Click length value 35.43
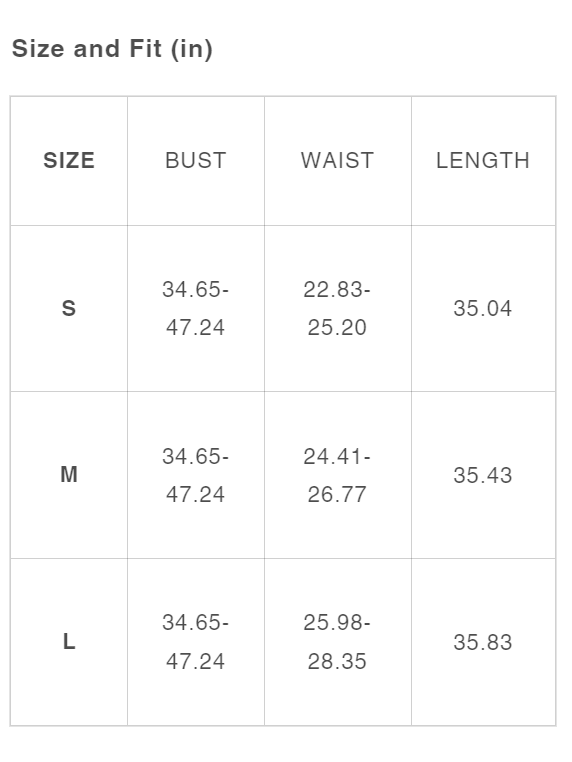The image size is (572, 762). point(483,475)
